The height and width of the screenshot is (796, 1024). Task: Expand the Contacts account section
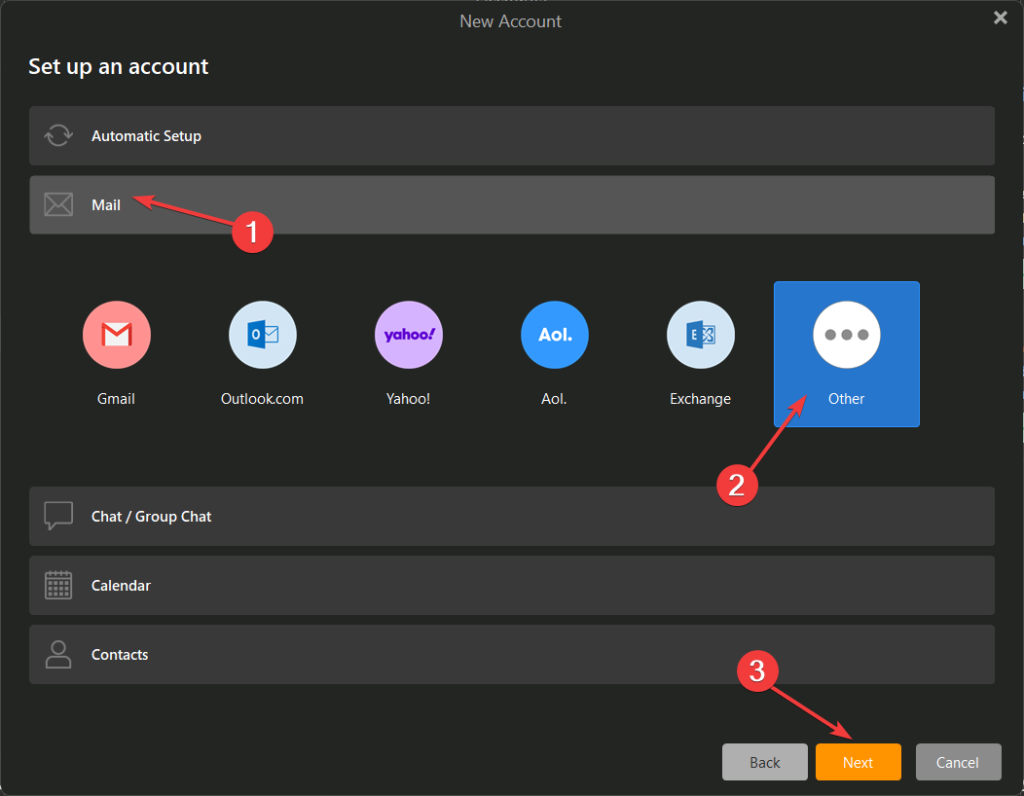[511, 654]
